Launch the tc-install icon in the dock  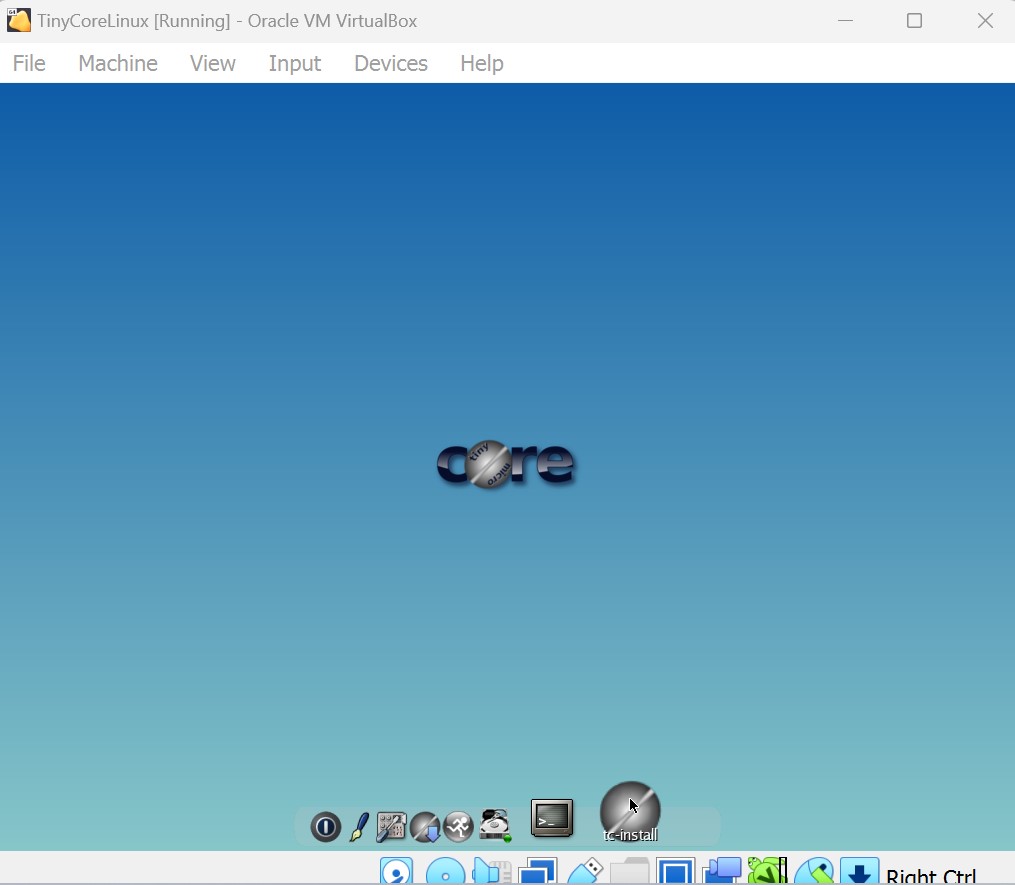[630, 812]
